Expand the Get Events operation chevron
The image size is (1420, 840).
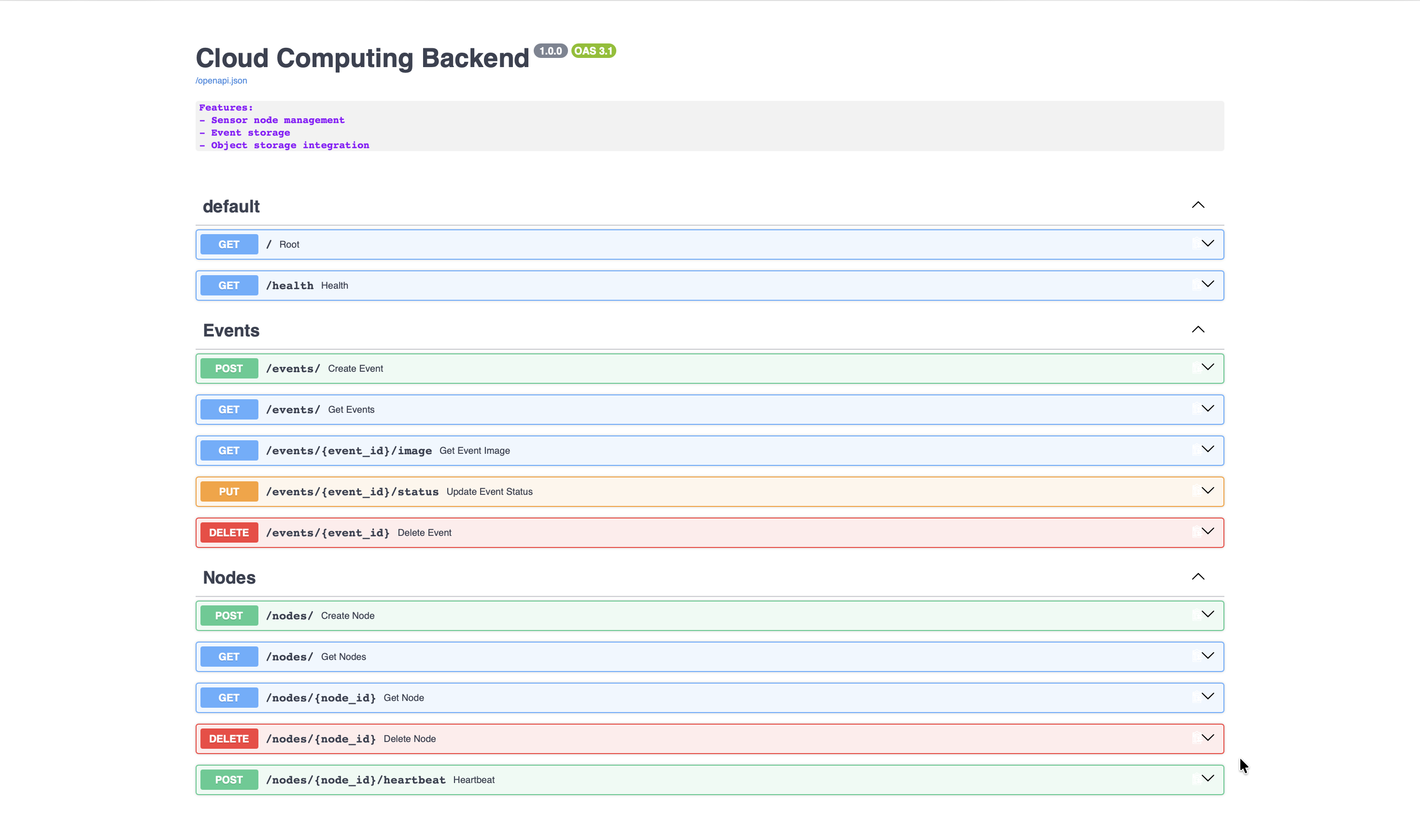tap(1208, 408)
